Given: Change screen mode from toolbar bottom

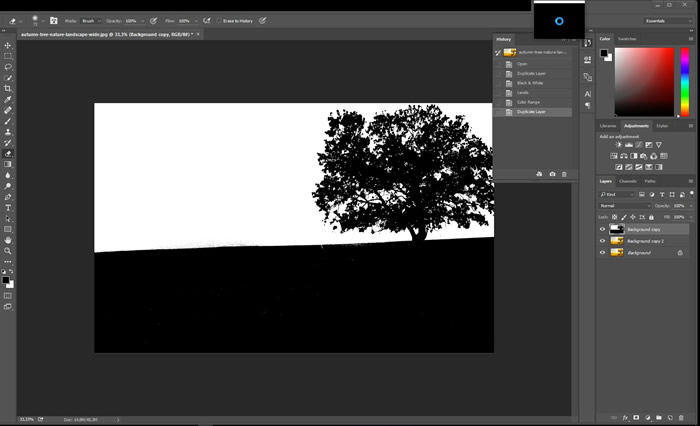Looking at the screenshot, I should coord(8,307).
